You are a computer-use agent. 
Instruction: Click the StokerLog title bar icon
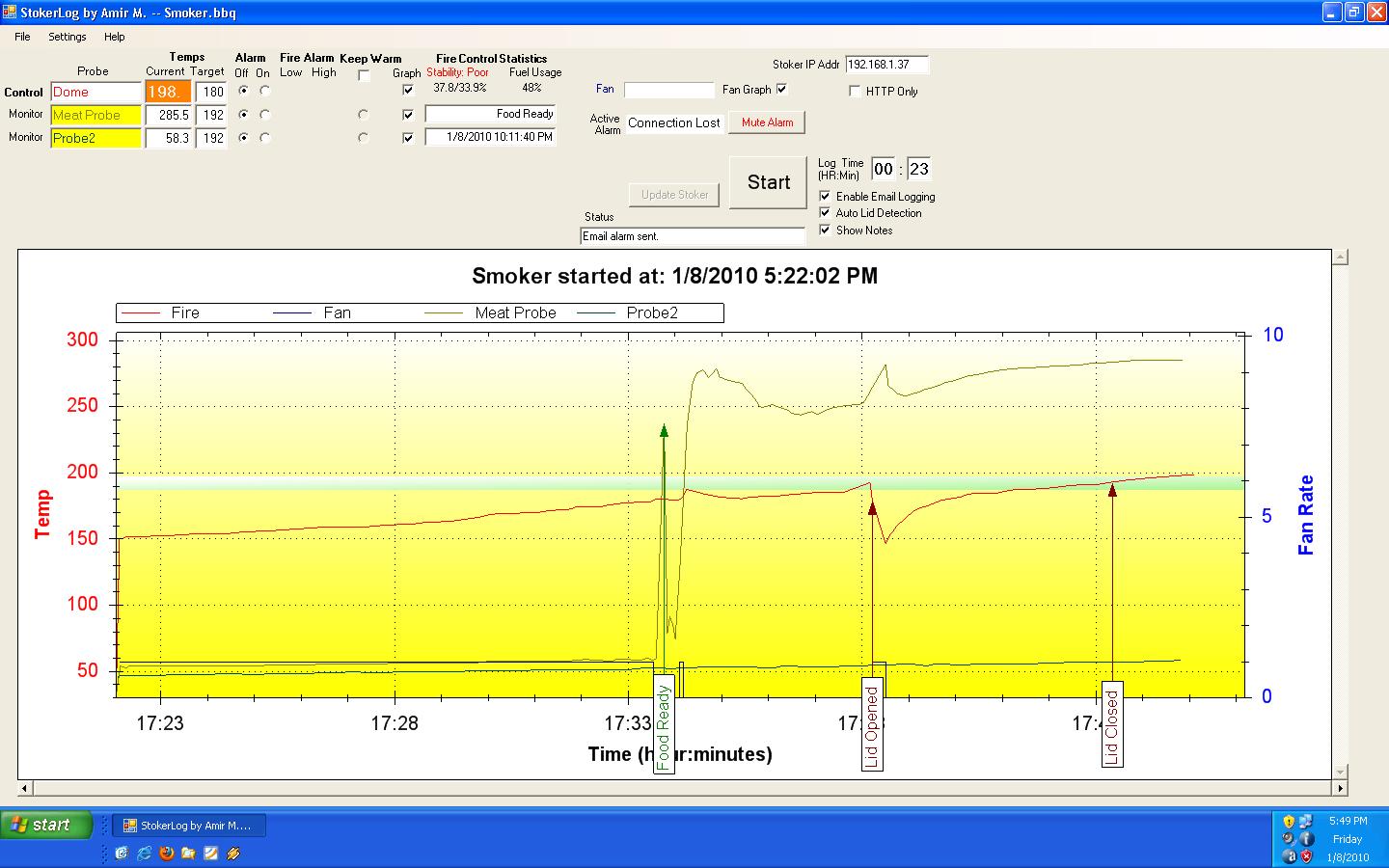10,13
